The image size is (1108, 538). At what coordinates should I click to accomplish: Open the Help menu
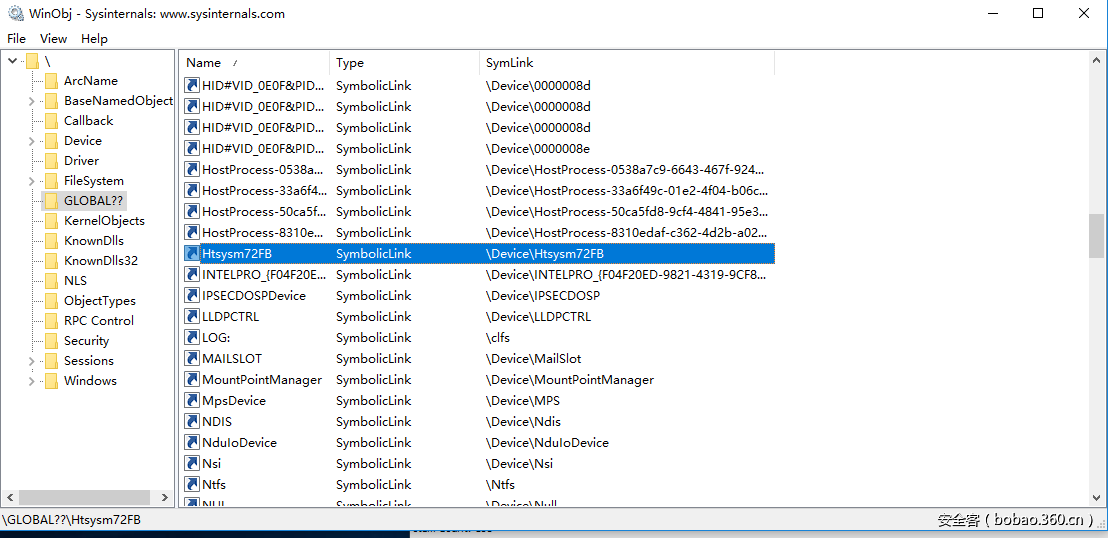[x=94, y=39]
